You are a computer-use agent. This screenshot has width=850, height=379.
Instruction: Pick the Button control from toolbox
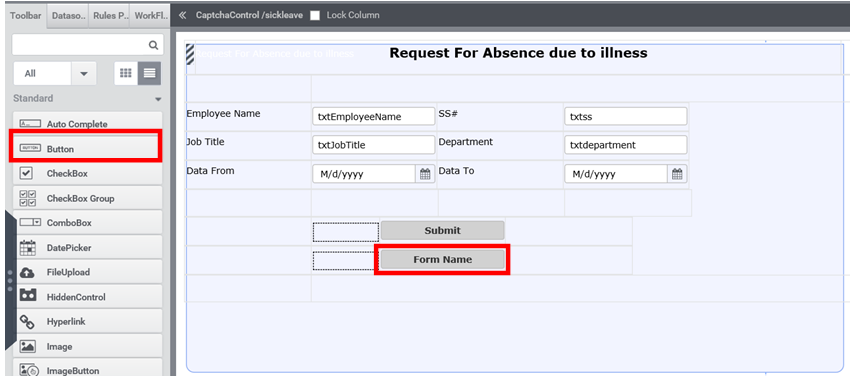[x=87, y=149]
